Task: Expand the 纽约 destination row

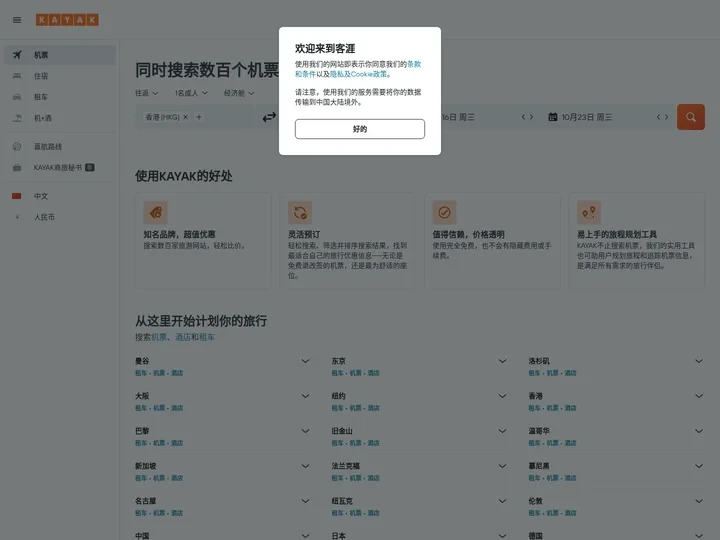Action: pos(502,396)
